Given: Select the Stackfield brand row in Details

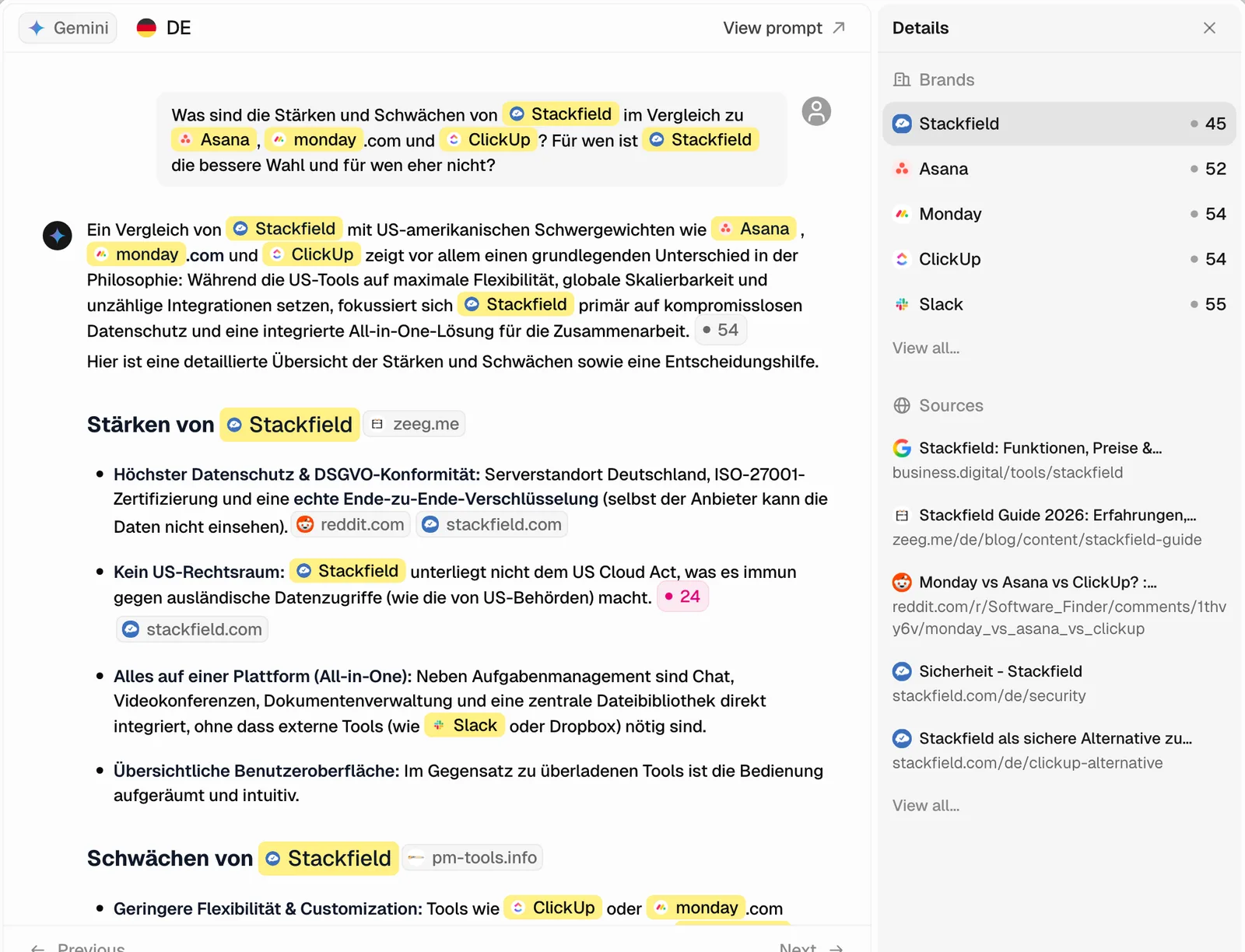Looking at the screenshot, I should pos(1059,124).
